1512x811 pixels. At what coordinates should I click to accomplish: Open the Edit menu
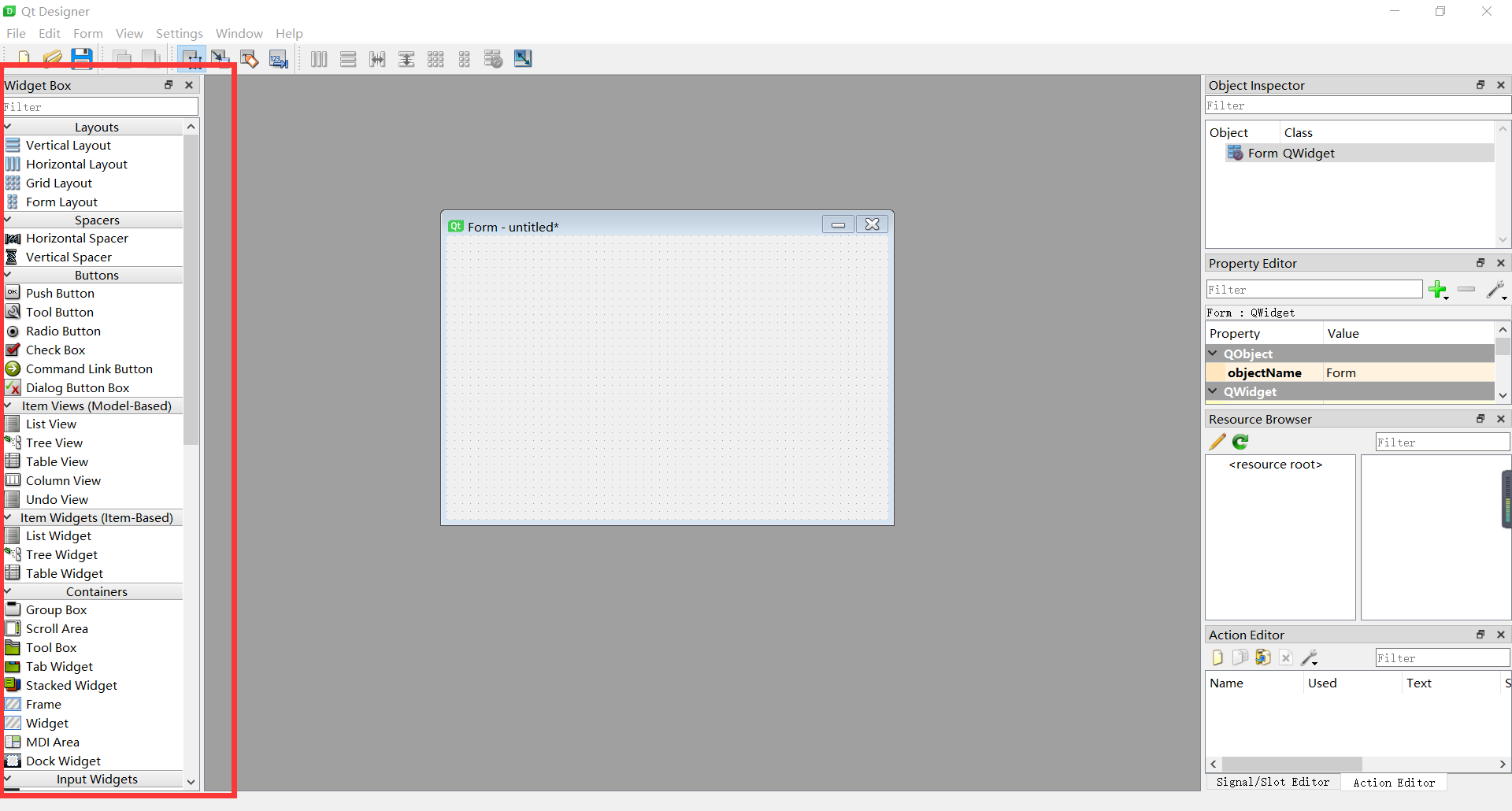50,33
